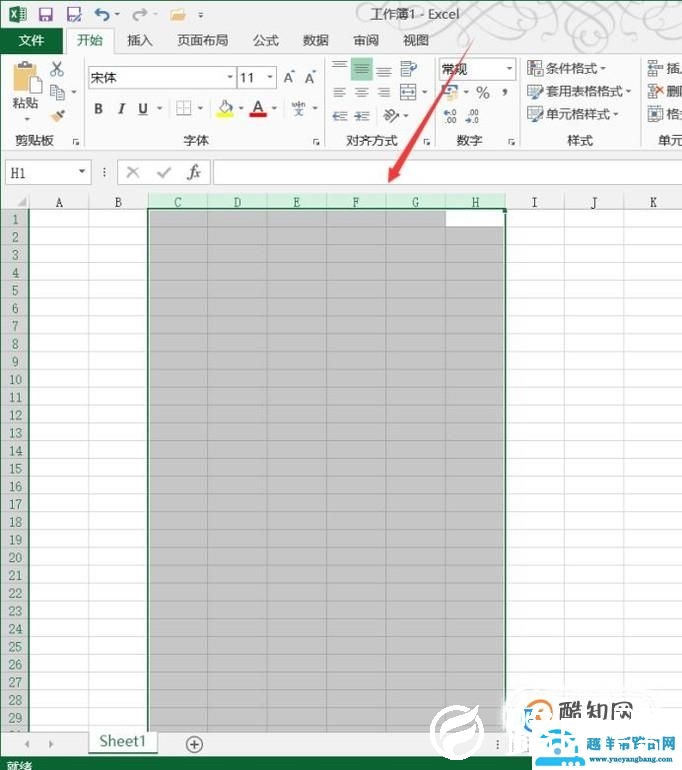
Task: Activate the Format Painter brush
Action: [57, 116]
